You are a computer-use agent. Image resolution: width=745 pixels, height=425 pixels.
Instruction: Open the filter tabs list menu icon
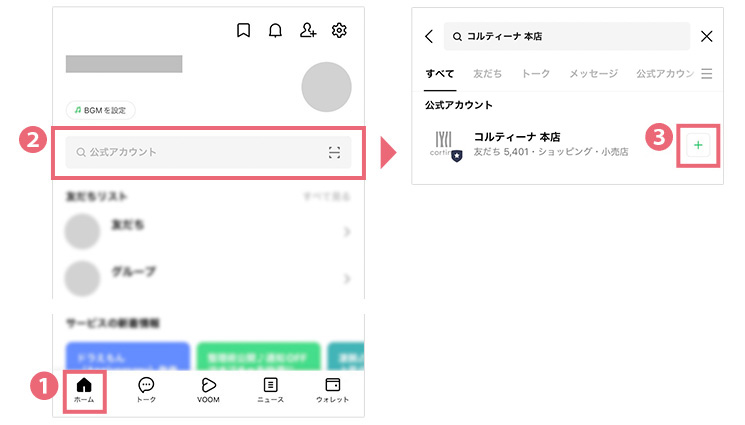(707, 74)
